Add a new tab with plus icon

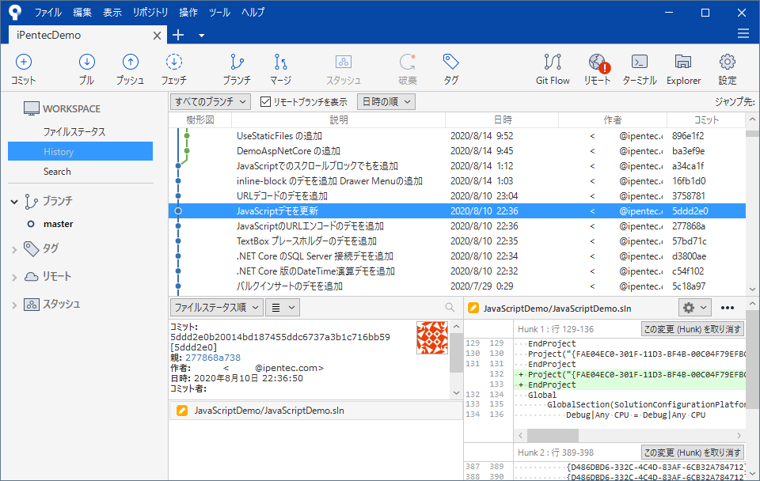click(178, 35)
